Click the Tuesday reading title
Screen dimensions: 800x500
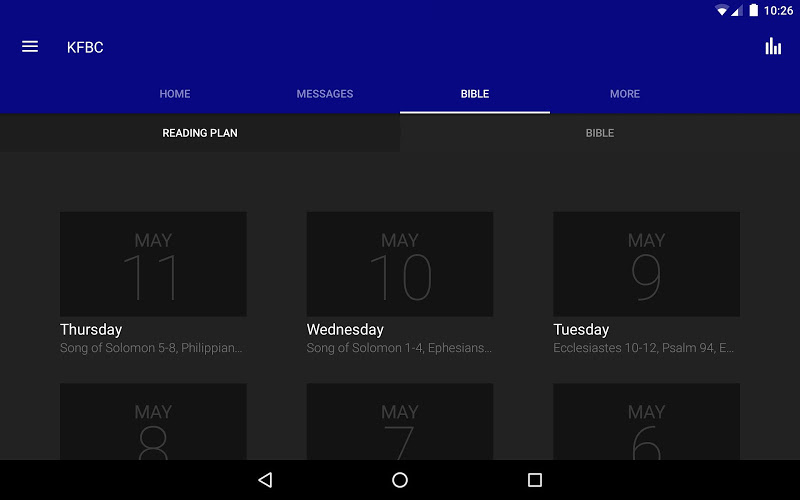[581, 330]
